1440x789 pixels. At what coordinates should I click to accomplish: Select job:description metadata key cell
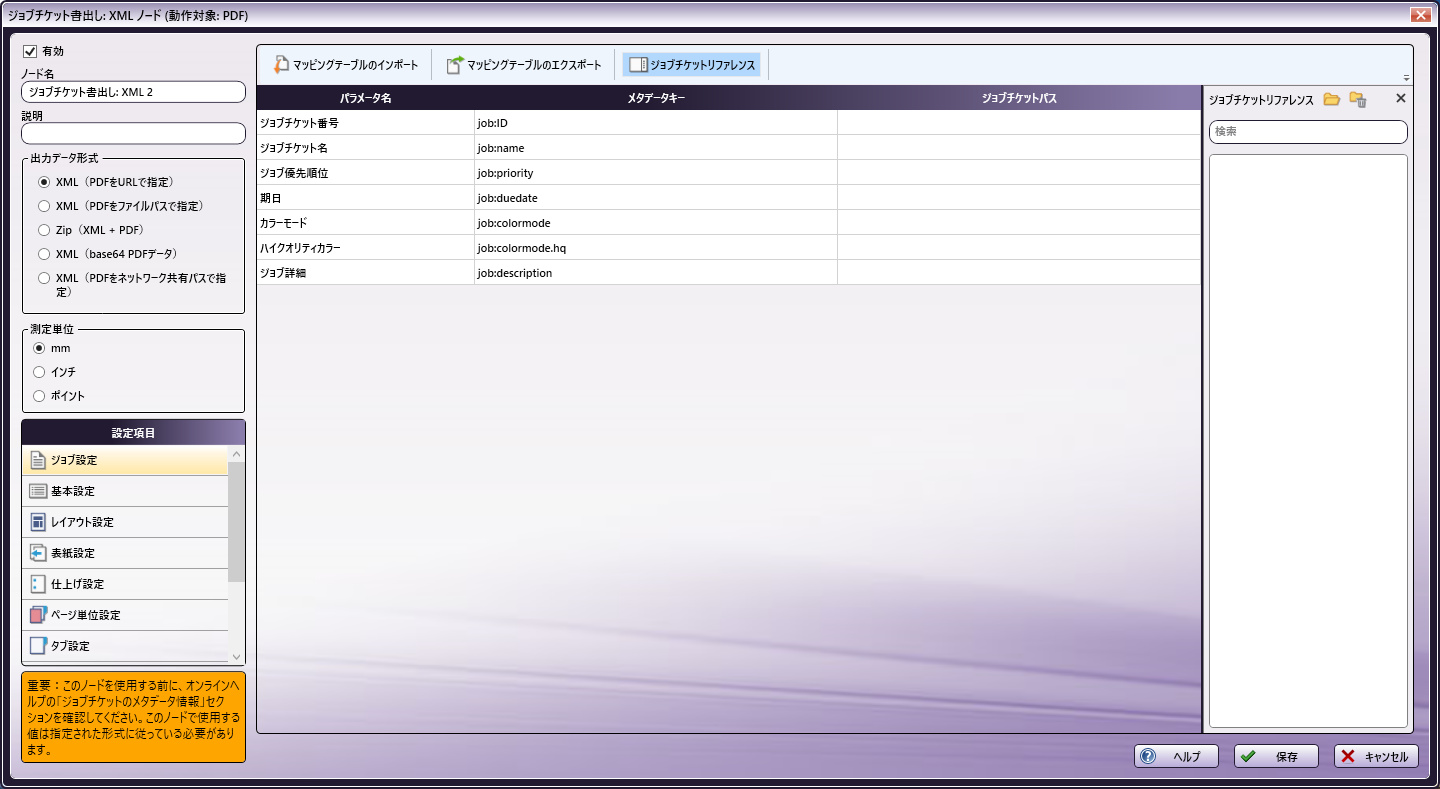pyautogui.click(x=656, y=273)
